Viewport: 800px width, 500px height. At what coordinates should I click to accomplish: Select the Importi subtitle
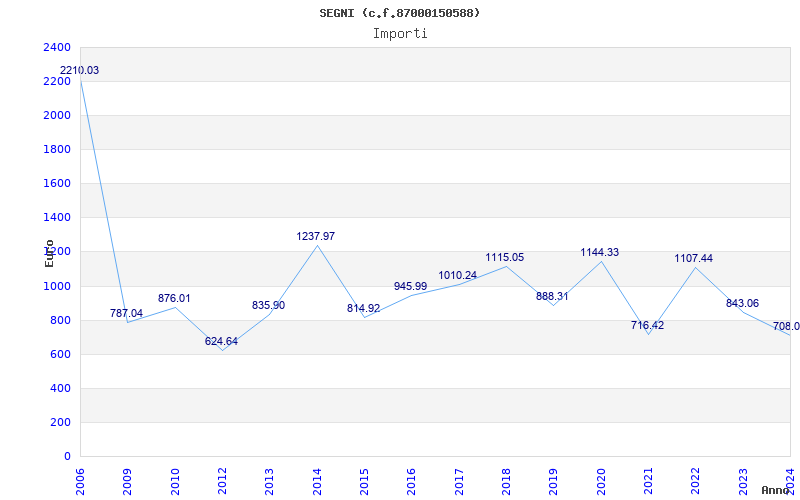400,34
